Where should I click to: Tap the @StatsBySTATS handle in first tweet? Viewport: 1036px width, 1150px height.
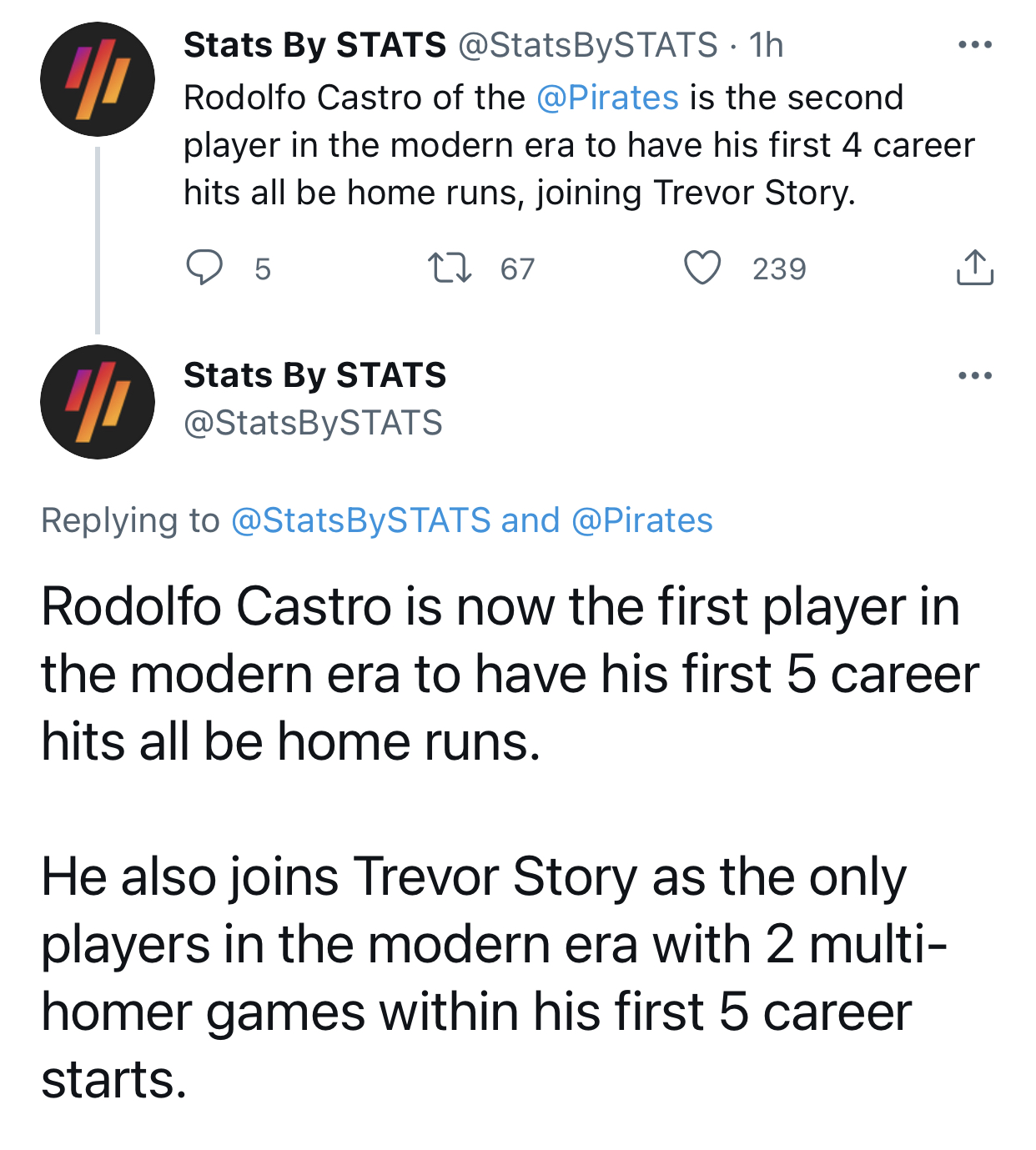(x=588, y=45)
